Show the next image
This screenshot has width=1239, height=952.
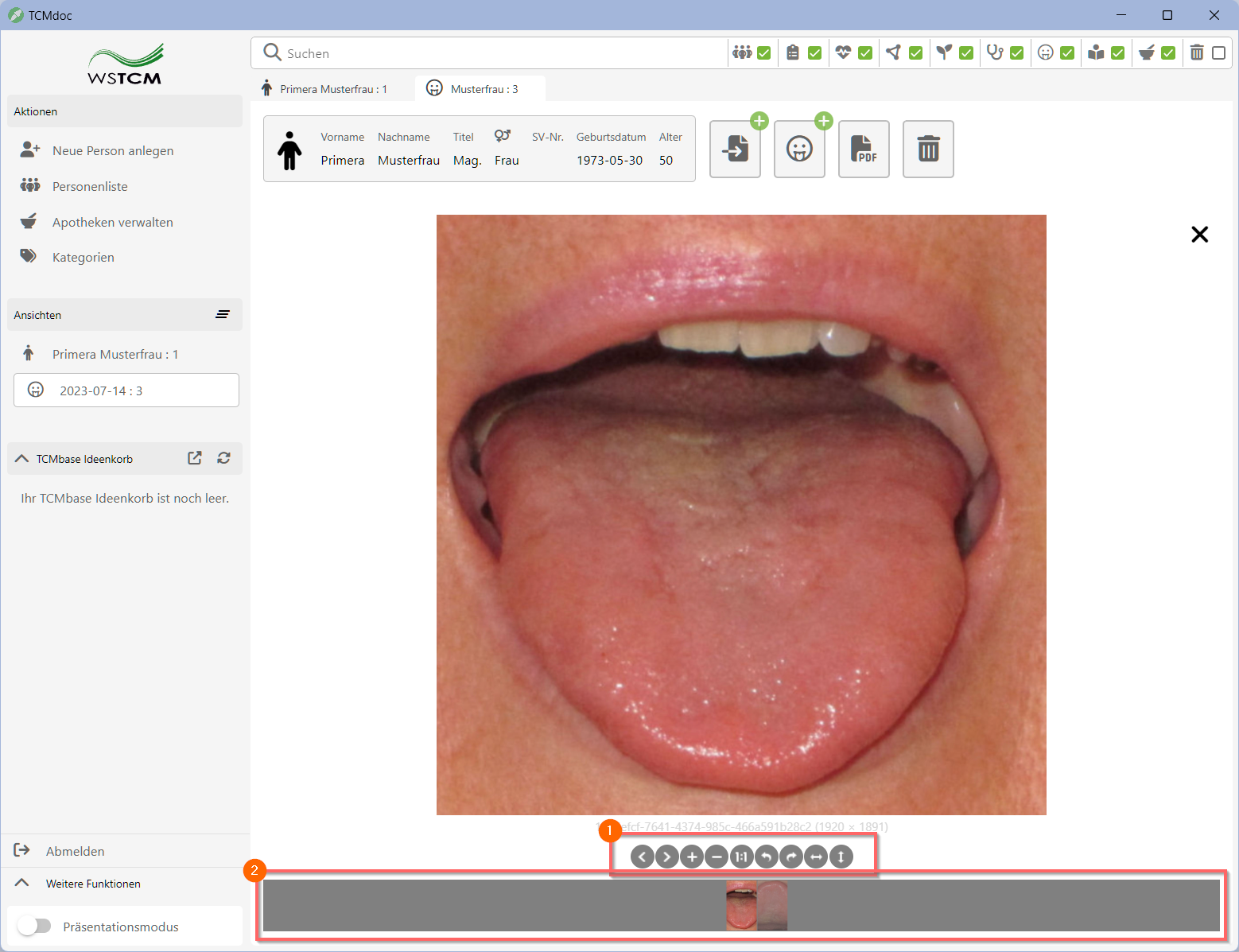coord(667,857)
